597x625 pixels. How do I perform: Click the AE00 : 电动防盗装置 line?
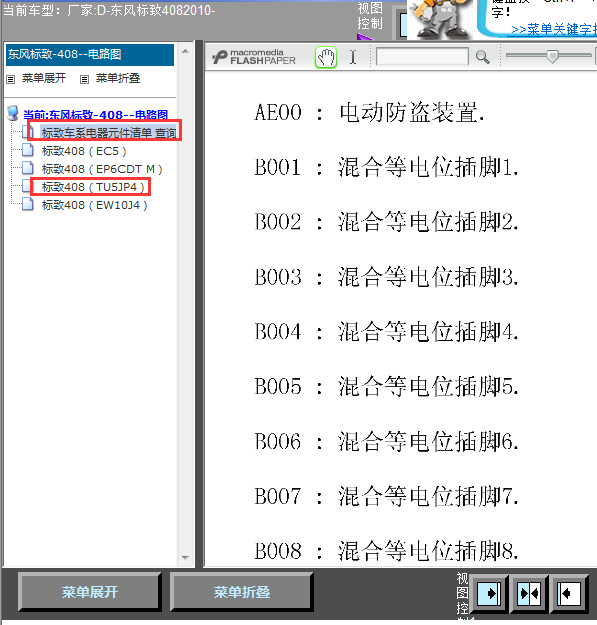(370, 113)
